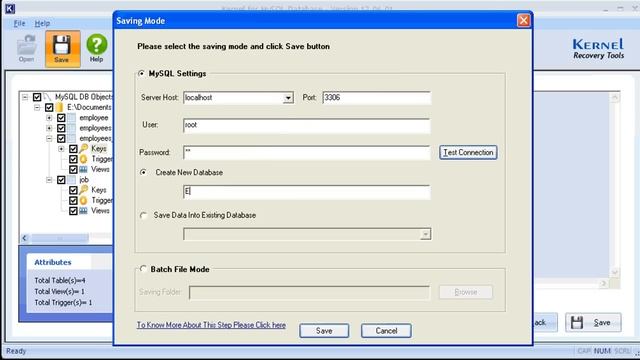
Task: Uncheck the Keys checkbox under job
Action: coord(73,190)
